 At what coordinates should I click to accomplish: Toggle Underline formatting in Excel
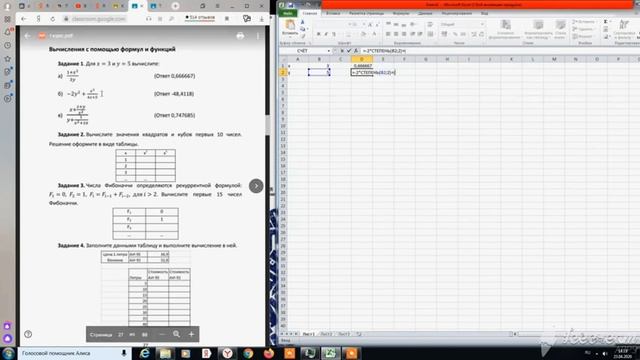point(333,34)
